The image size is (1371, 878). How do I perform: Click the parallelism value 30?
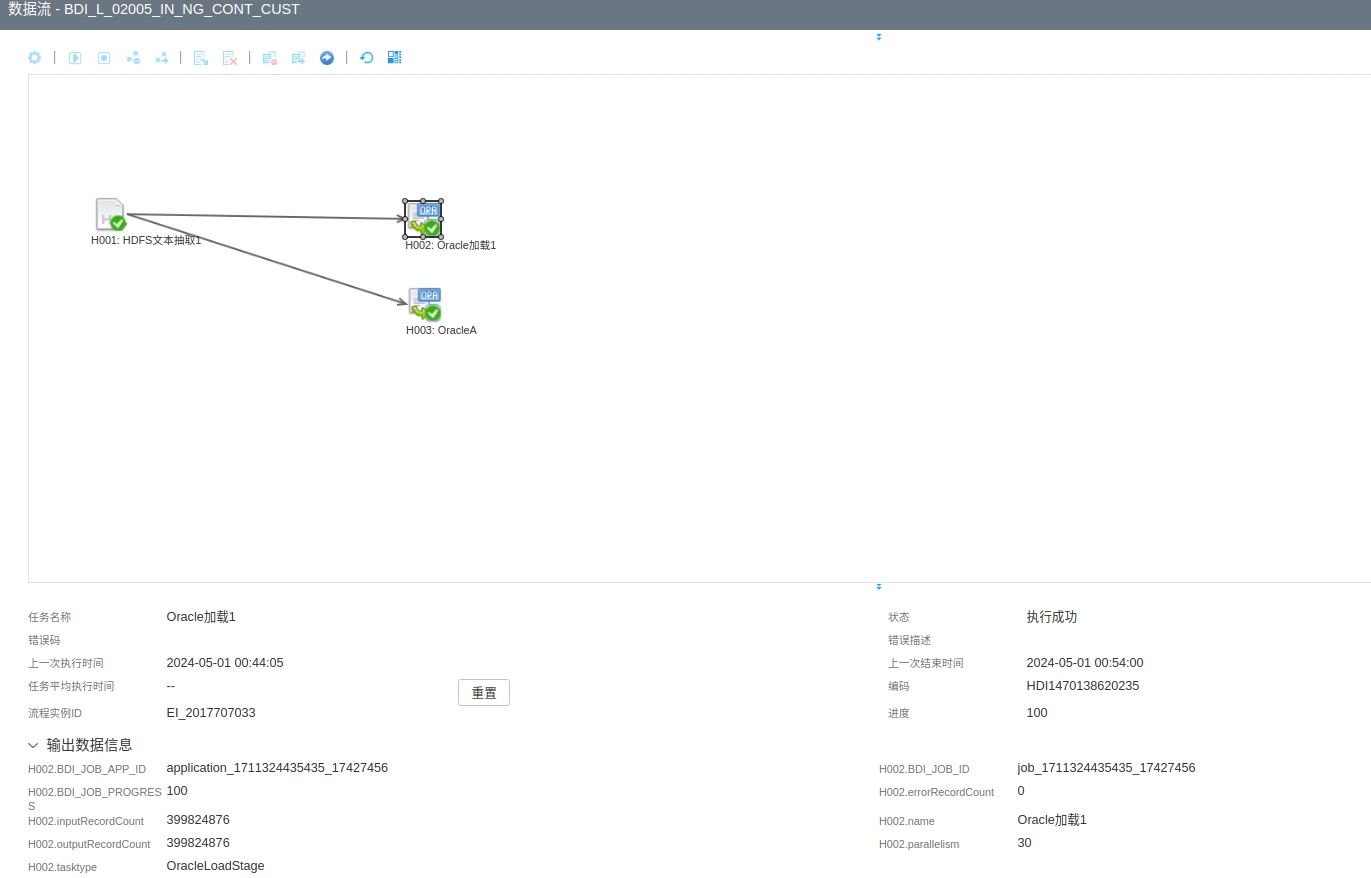[1024, 843]
